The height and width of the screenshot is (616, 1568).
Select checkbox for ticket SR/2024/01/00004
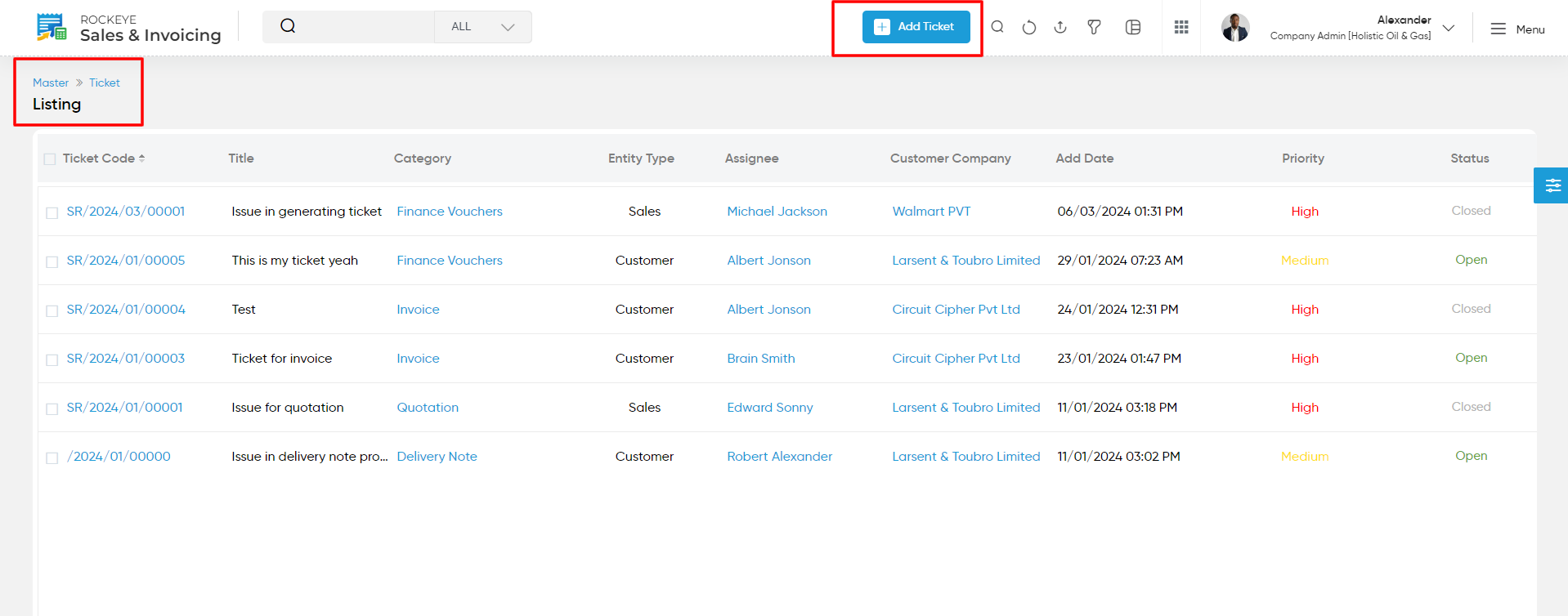(x=52, y=310)
